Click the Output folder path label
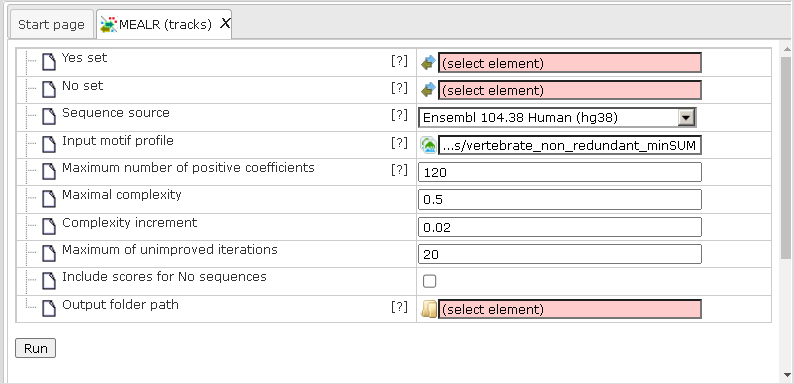The width and height of the screenshot is (794, 384). point(120,305)
